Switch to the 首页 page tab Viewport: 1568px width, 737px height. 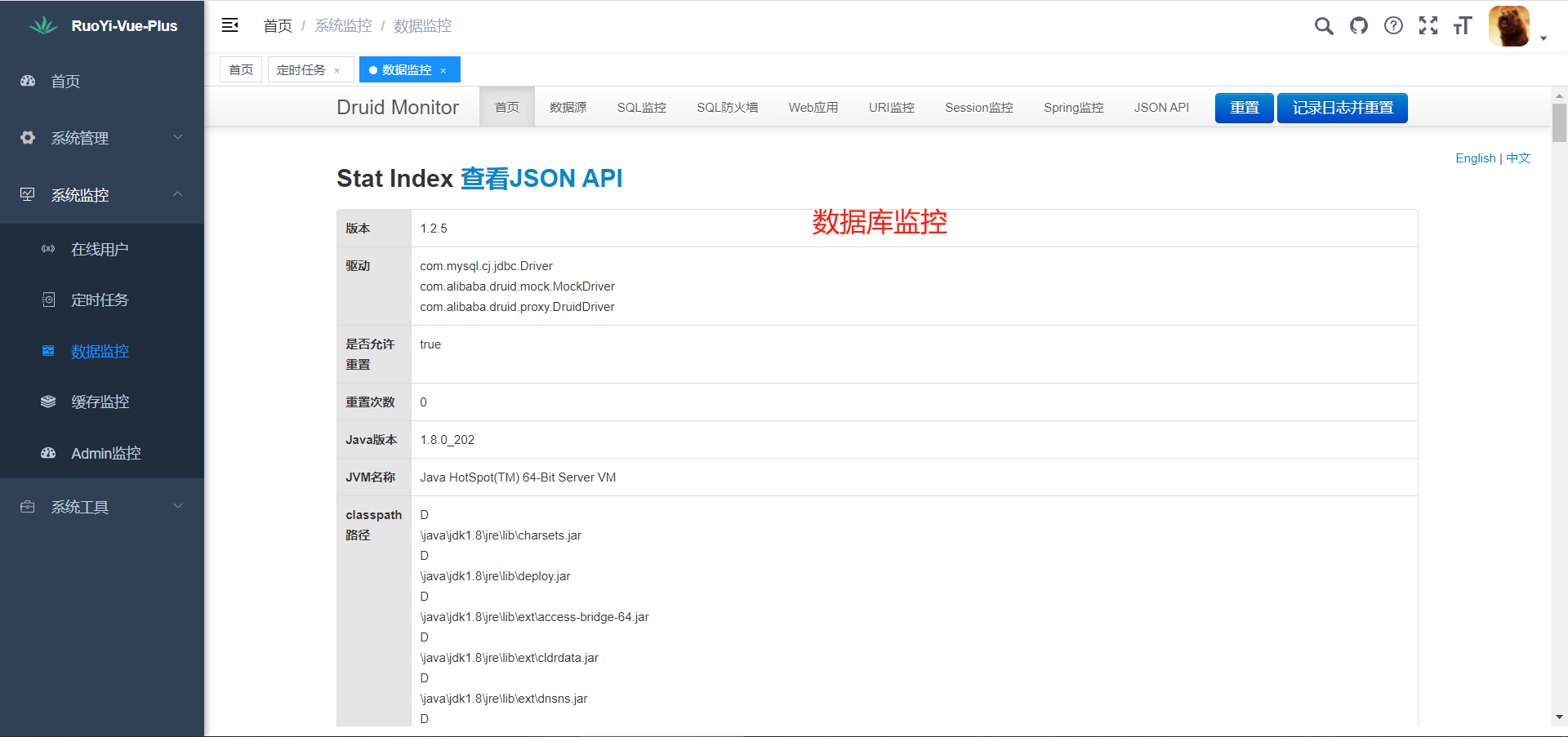tap(241, 69)
